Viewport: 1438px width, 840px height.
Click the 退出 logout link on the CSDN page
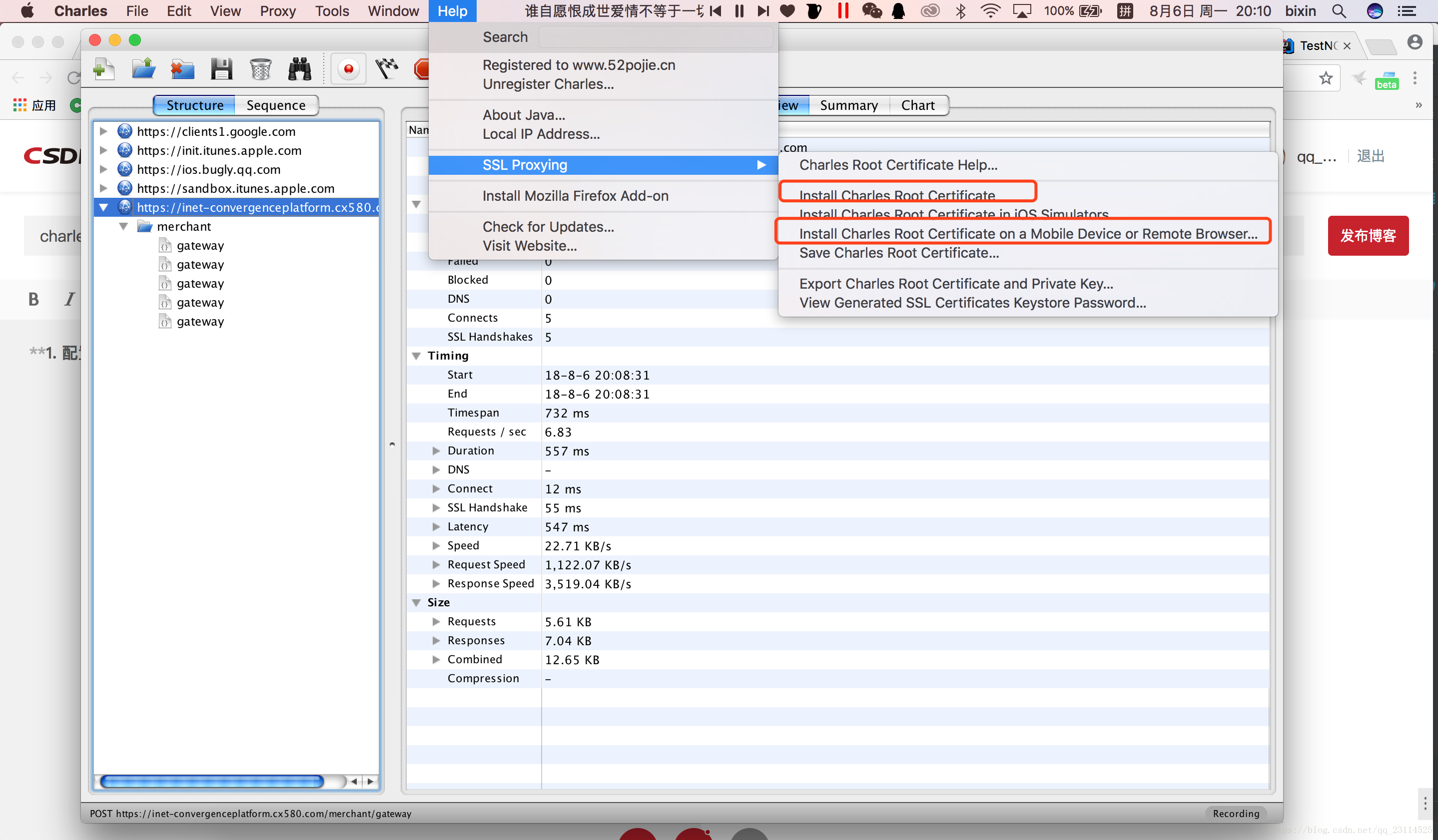tap(1371, 156)
